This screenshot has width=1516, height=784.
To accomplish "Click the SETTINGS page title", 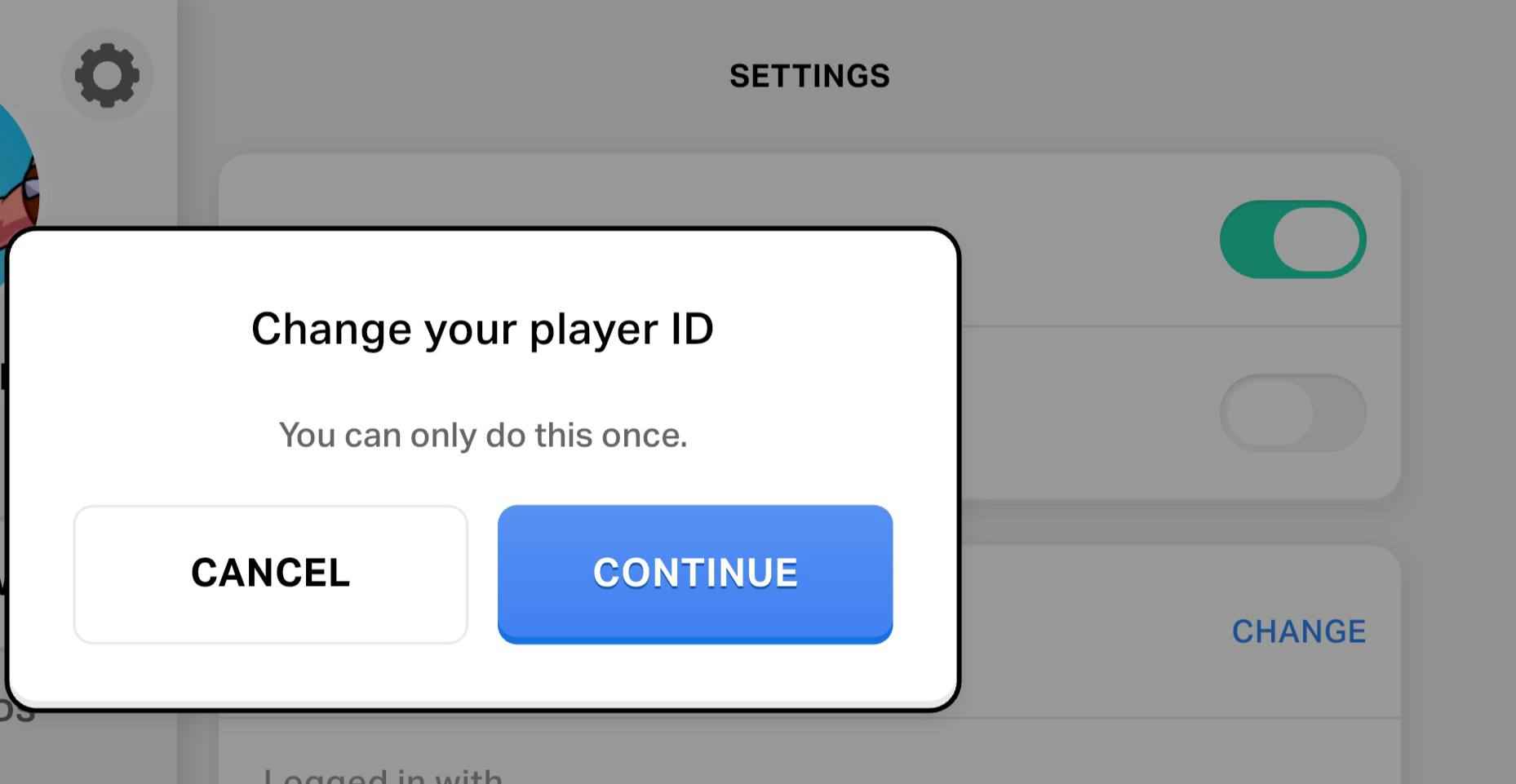I will (809, 76).
